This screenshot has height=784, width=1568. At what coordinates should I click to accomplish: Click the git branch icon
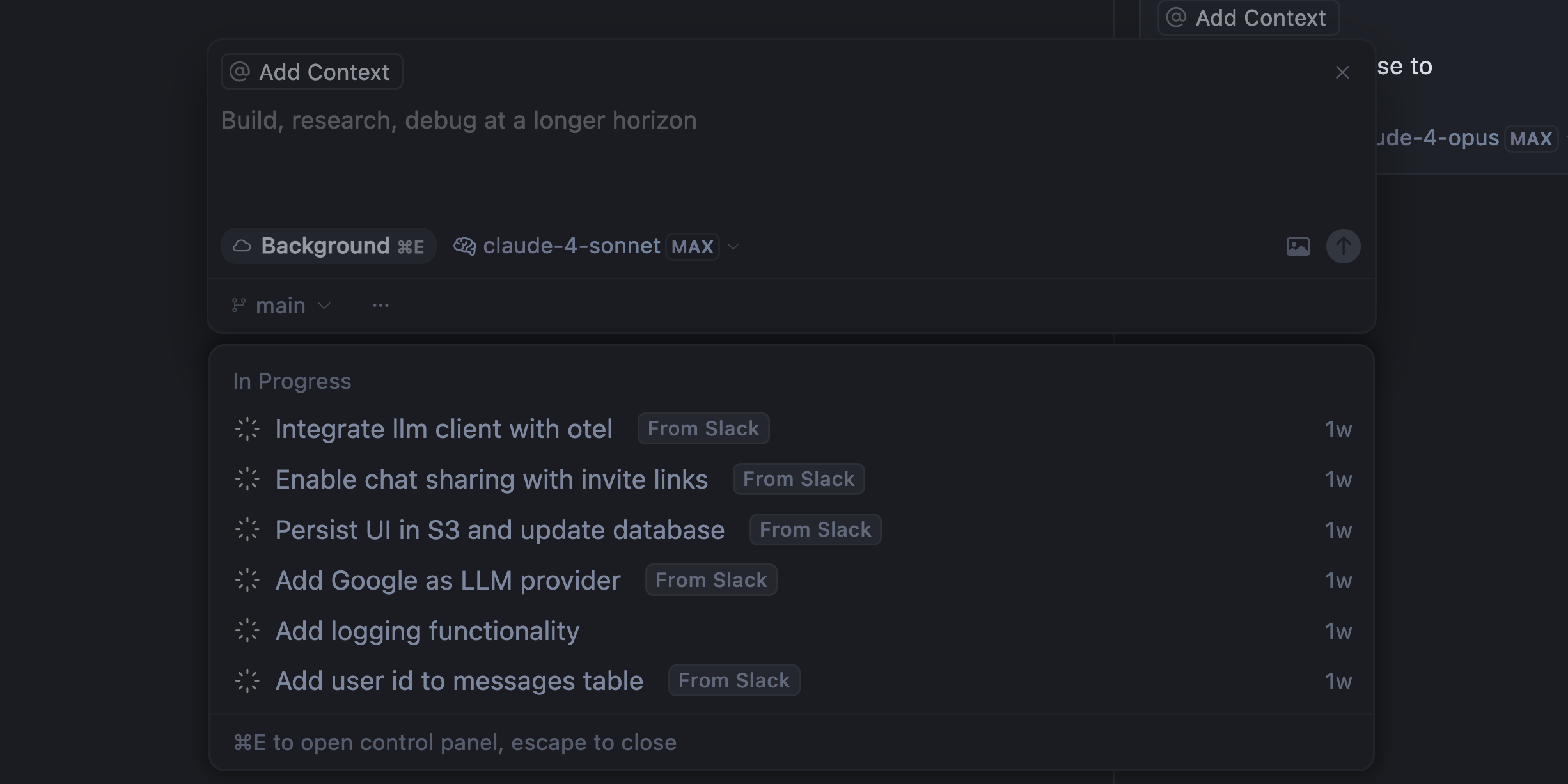pyautogui.click(x=239, y=306)
